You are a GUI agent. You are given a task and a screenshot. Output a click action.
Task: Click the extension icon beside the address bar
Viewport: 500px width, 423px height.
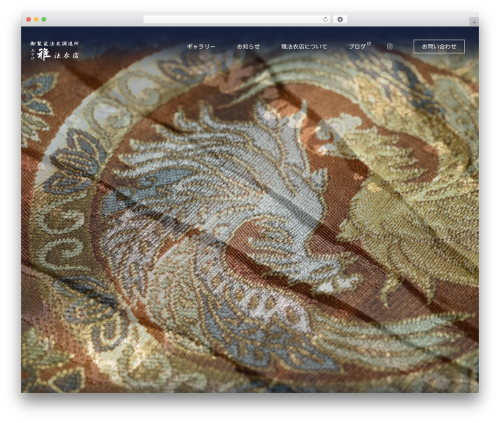(x=340, y=20)
